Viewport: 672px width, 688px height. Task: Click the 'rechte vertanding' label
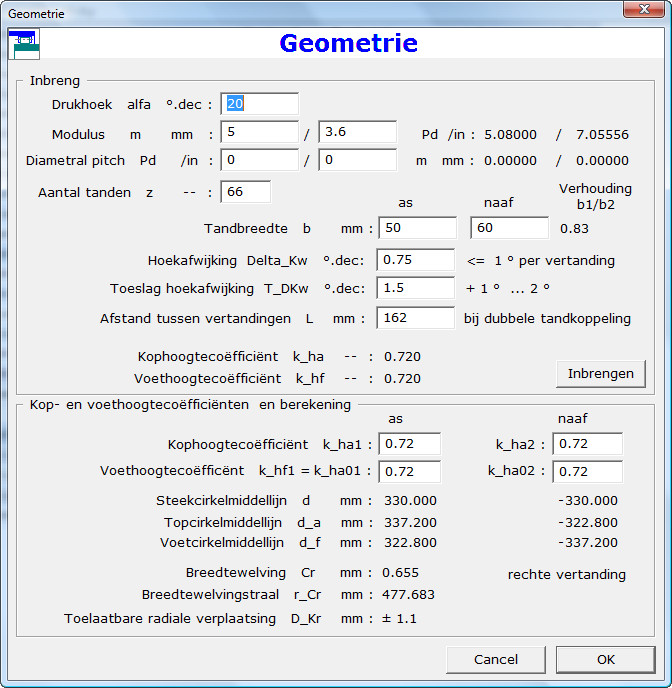pos(567,574)
